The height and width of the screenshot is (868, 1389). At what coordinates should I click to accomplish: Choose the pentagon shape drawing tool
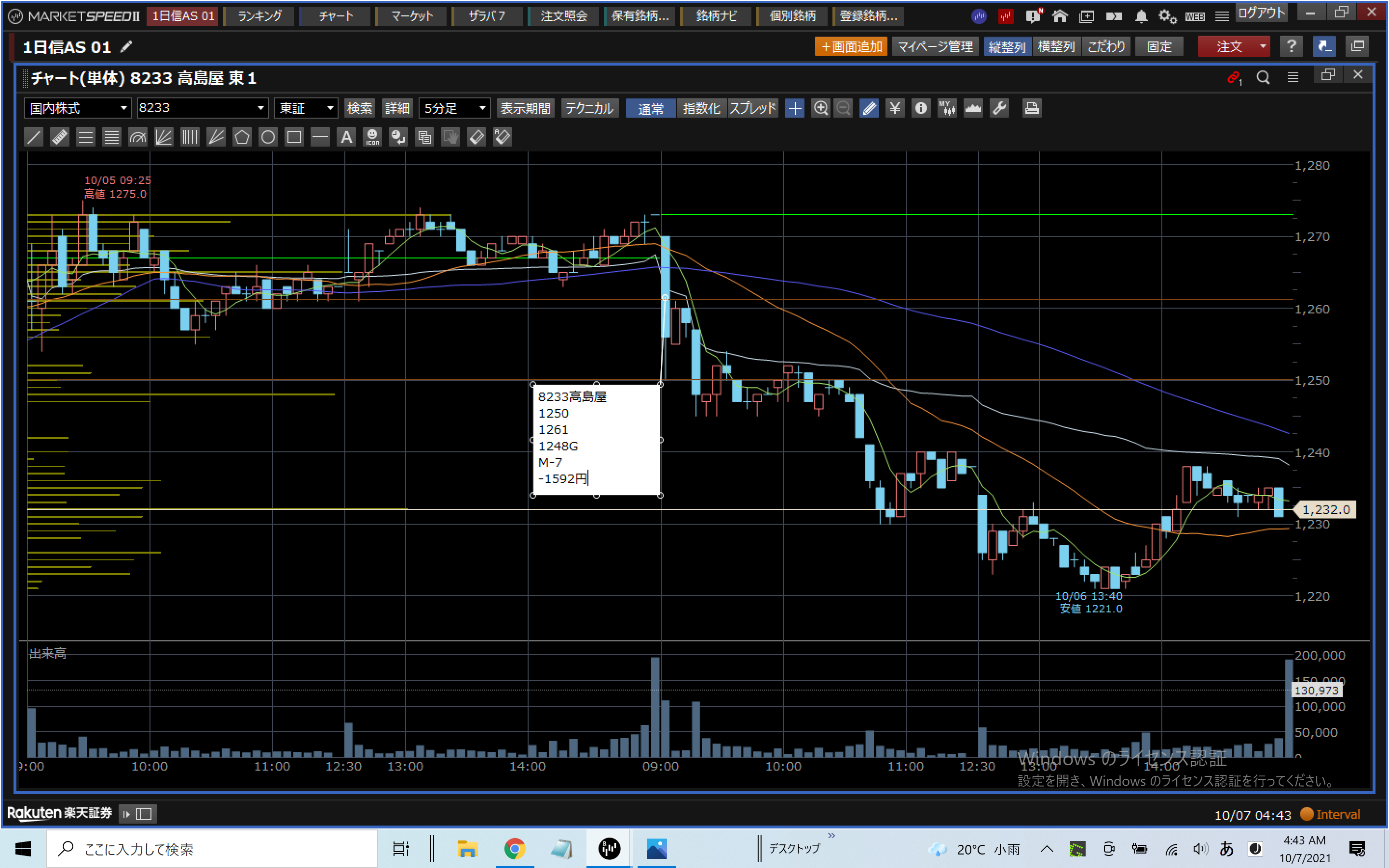[x=242, y=137]
